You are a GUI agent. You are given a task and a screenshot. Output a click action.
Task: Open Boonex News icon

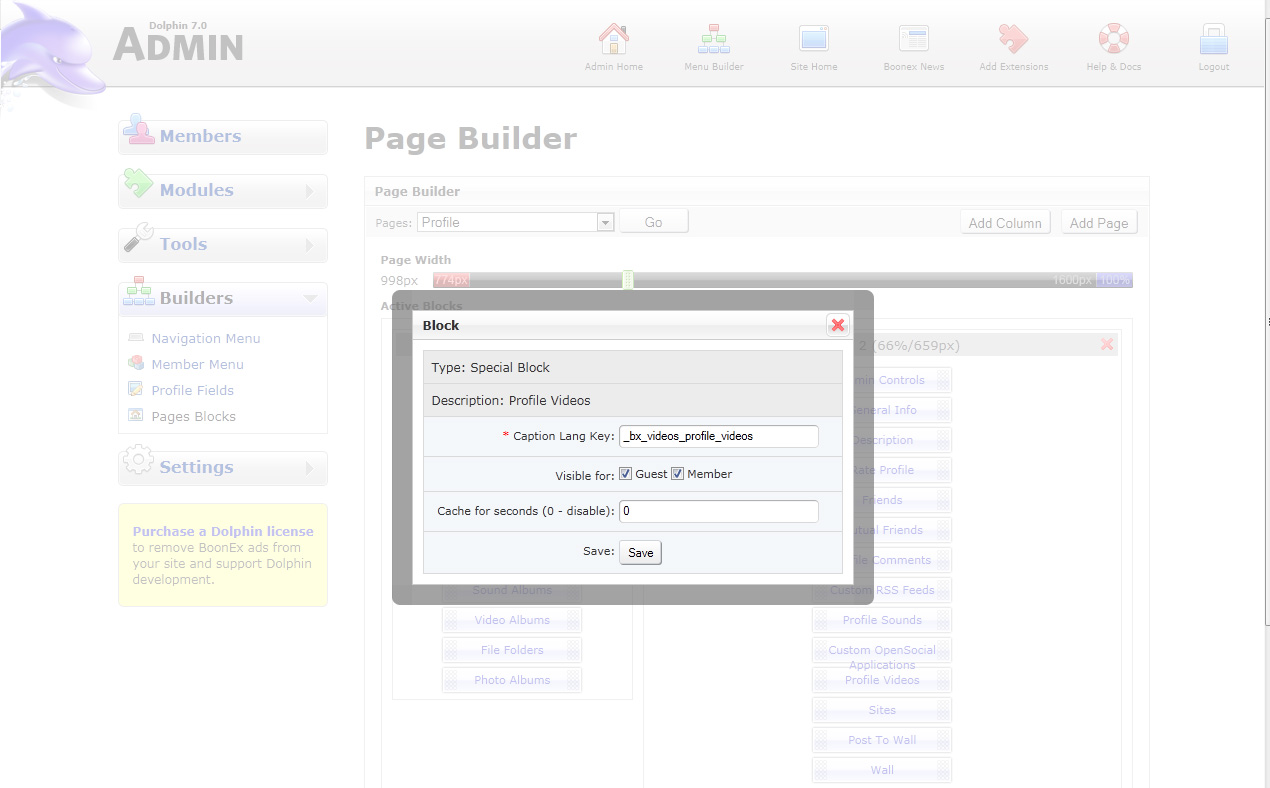913,40
